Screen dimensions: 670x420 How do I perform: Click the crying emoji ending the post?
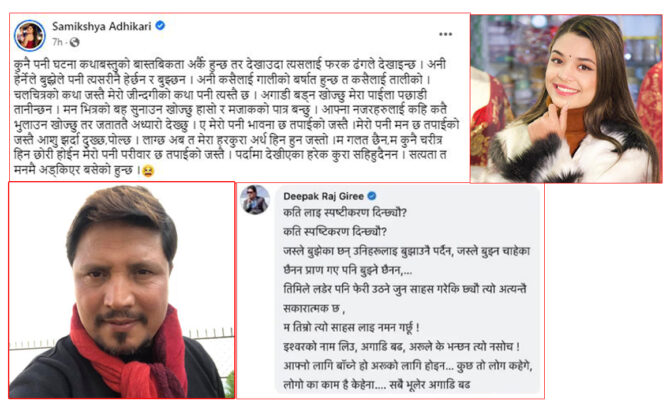[x=148, y=170]
